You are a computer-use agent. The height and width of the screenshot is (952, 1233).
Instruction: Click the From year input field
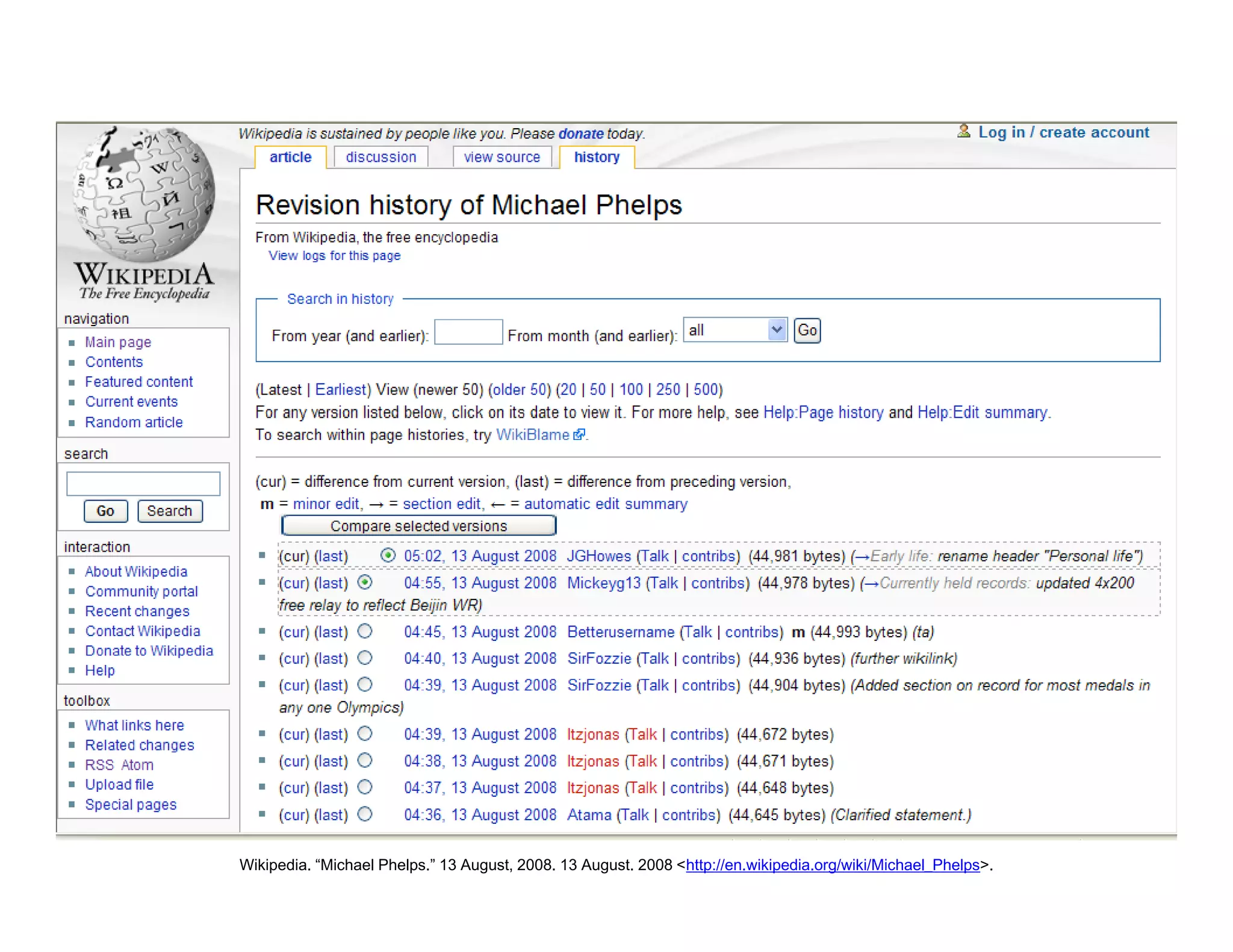point(468,332)
